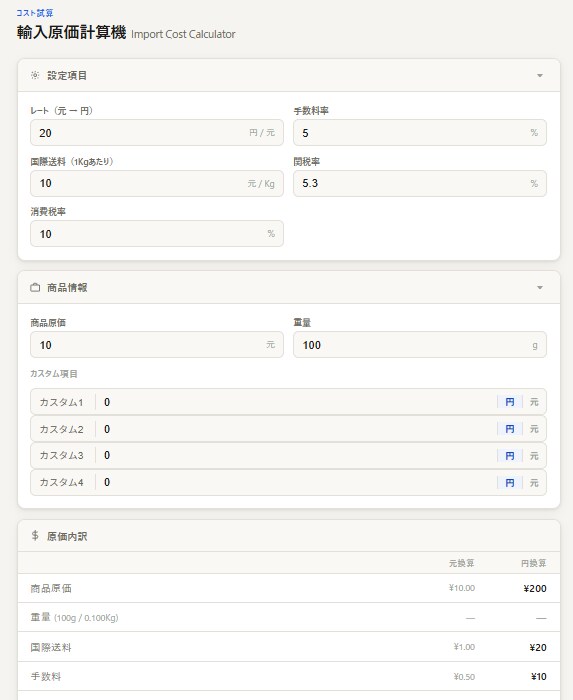The height and width of the screenshot is (700, 573).
Task: Select 元 currency for カスタム3
Action: 534,456
